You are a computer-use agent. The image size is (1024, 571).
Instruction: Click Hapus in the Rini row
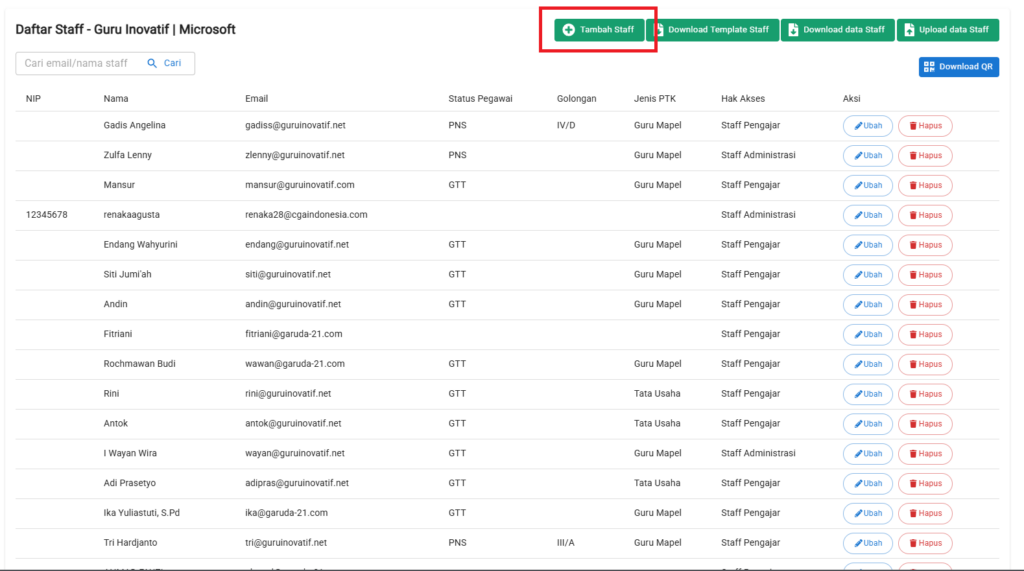pos(925,394)
